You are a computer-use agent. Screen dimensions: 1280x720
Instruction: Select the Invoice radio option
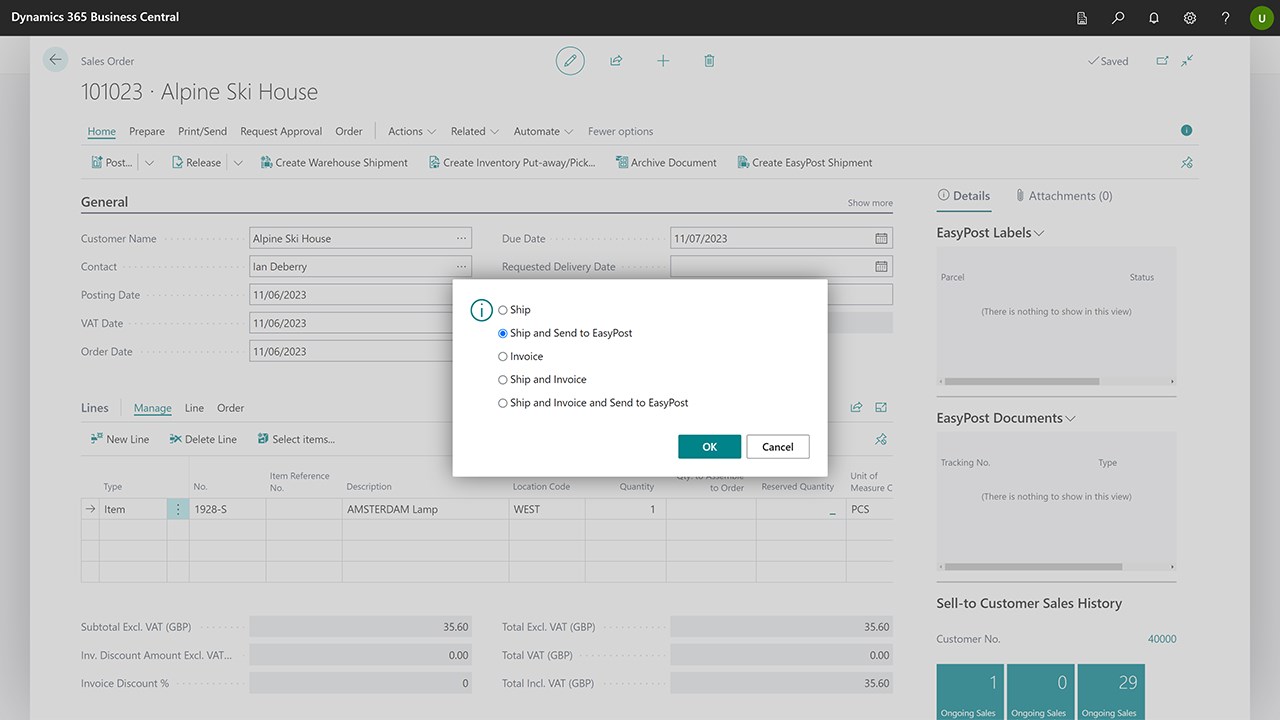pyautogui.click(x=503, y=356)
